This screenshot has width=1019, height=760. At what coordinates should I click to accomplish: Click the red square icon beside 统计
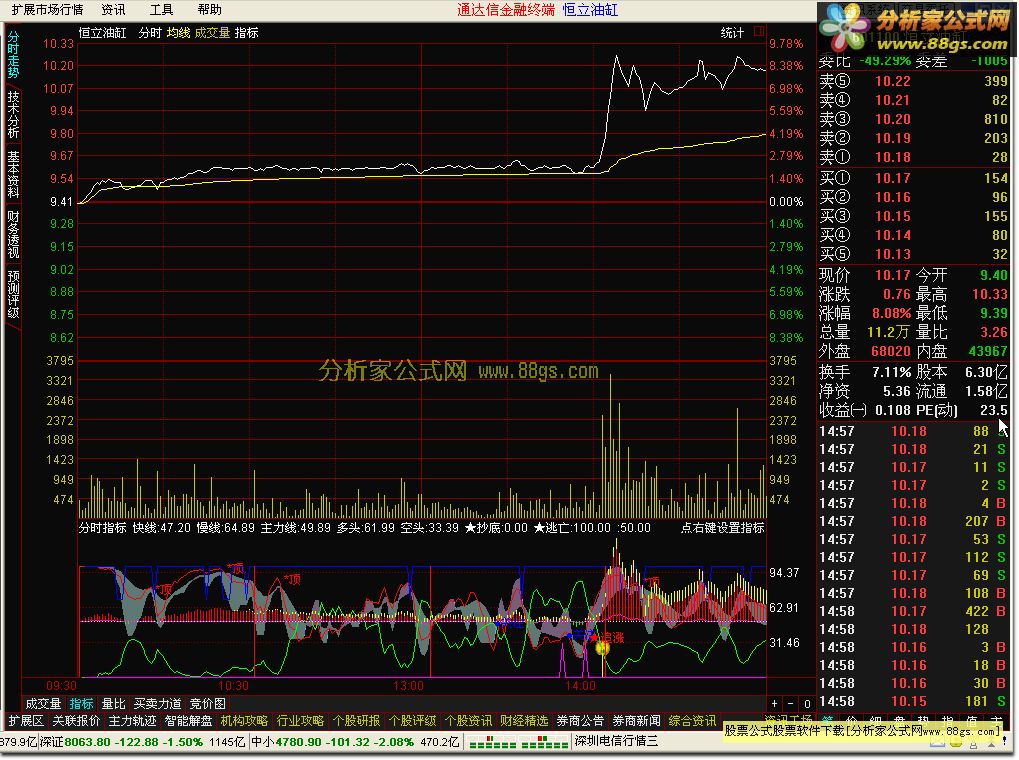click(758, 31)
